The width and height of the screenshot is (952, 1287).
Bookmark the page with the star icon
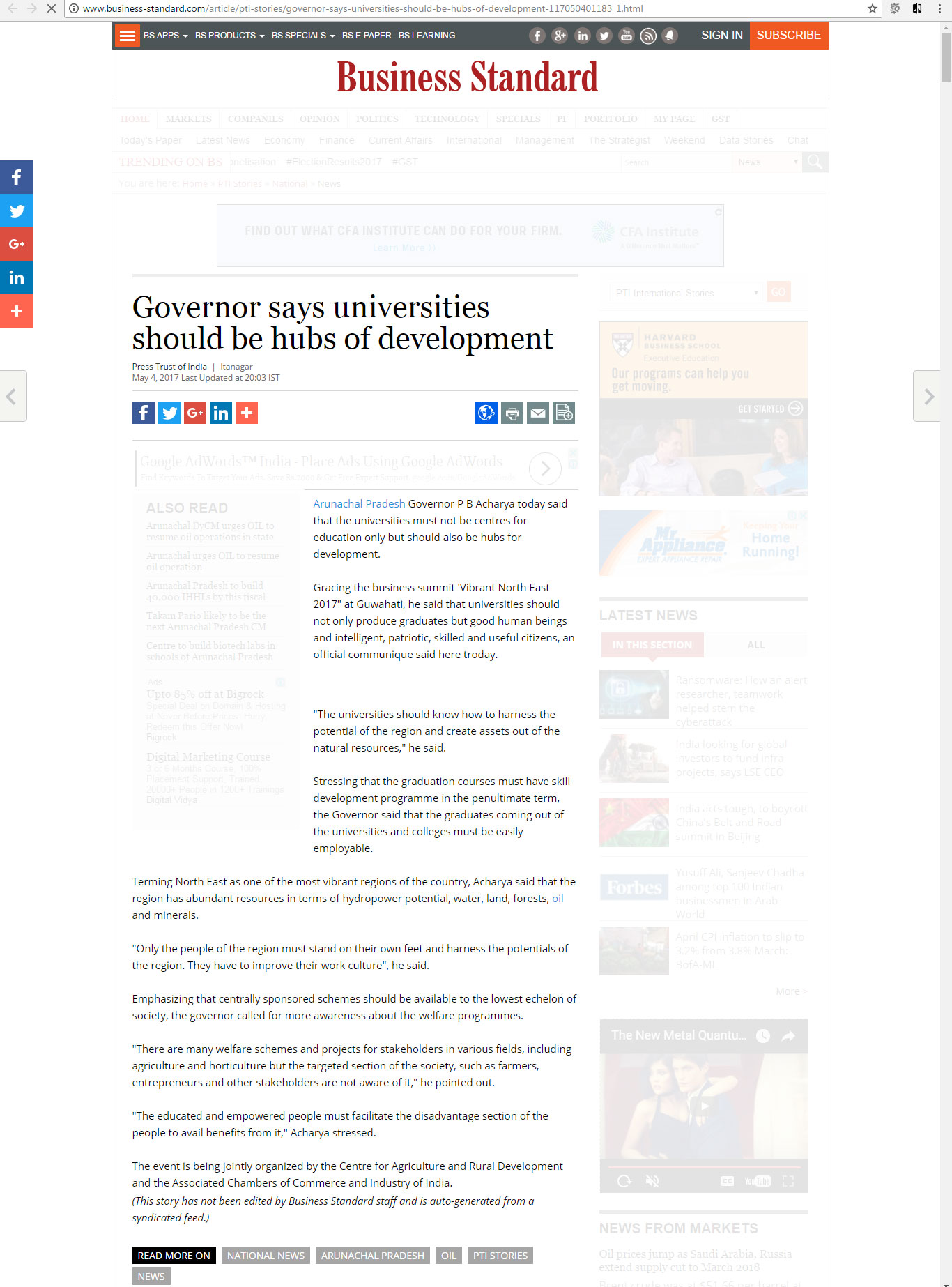pyautogui.click(x=872, y=8)
